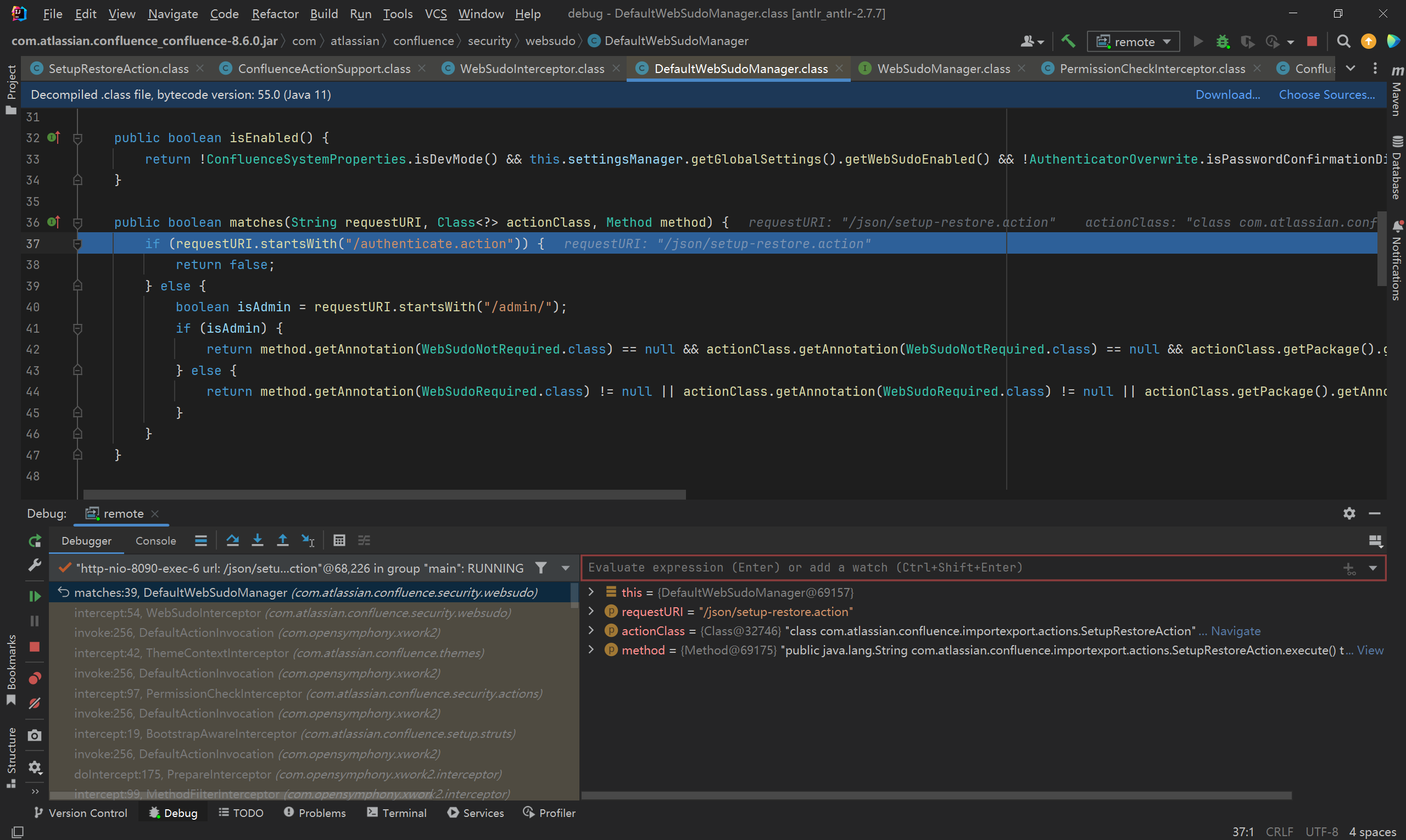Open the remote run configuration dropdown
Viewport: 1406px width, 840px height.
click(1133, 41)
